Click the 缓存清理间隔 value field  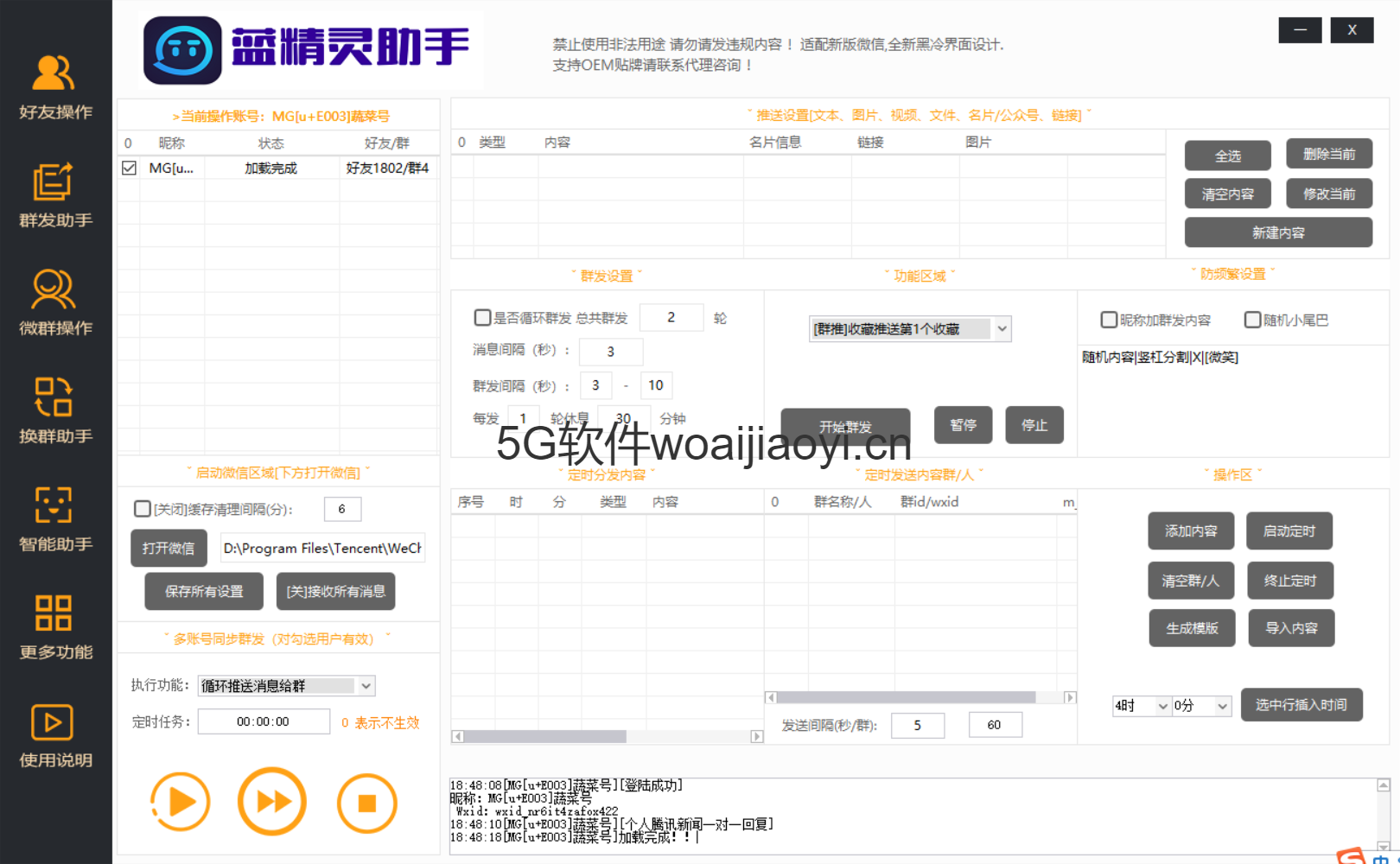pyautogui.click(x=342, y=509)
